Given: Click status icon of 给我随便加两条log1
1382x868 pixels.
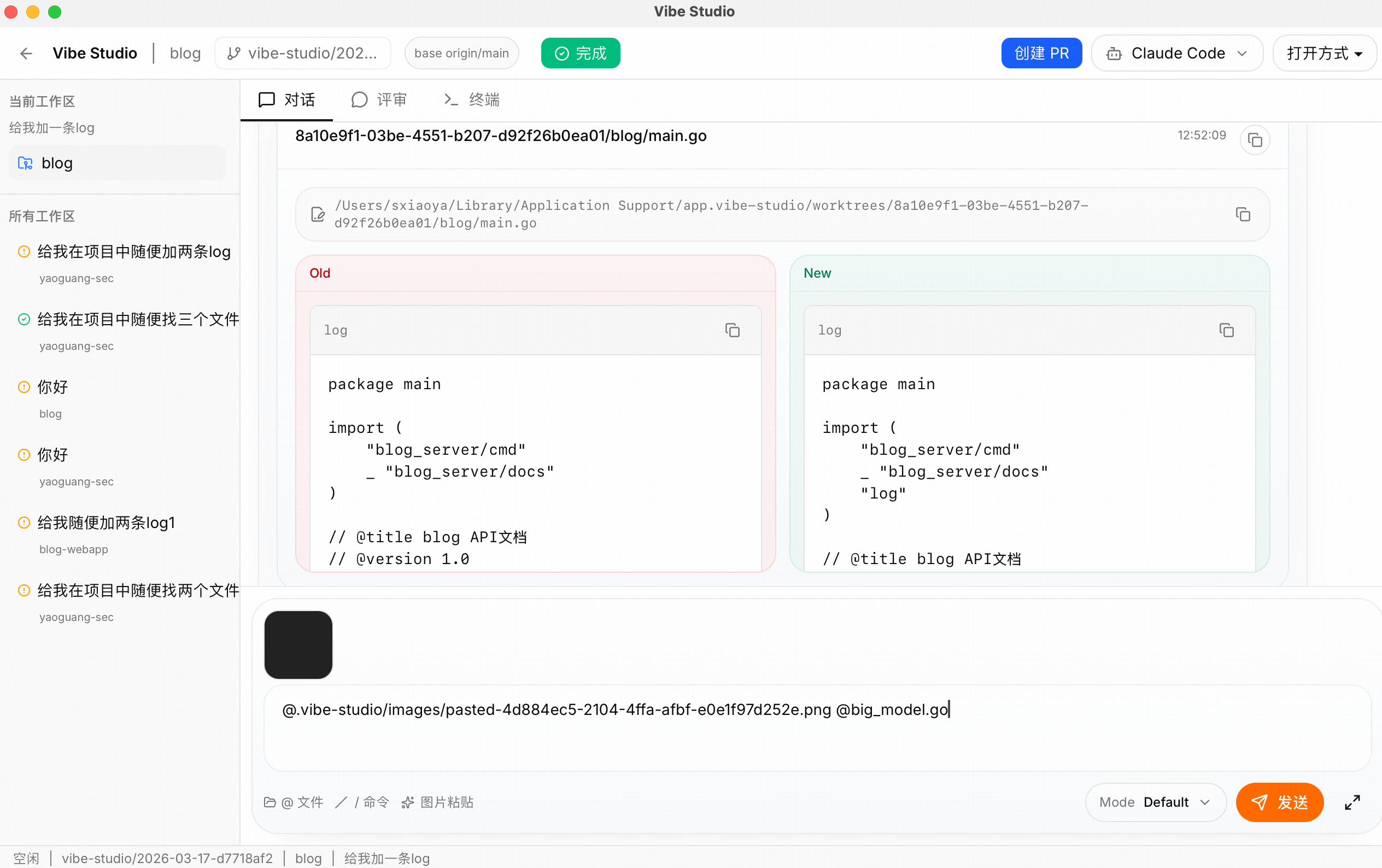Looking at the screenshot, I should click(x=24, y=523).
